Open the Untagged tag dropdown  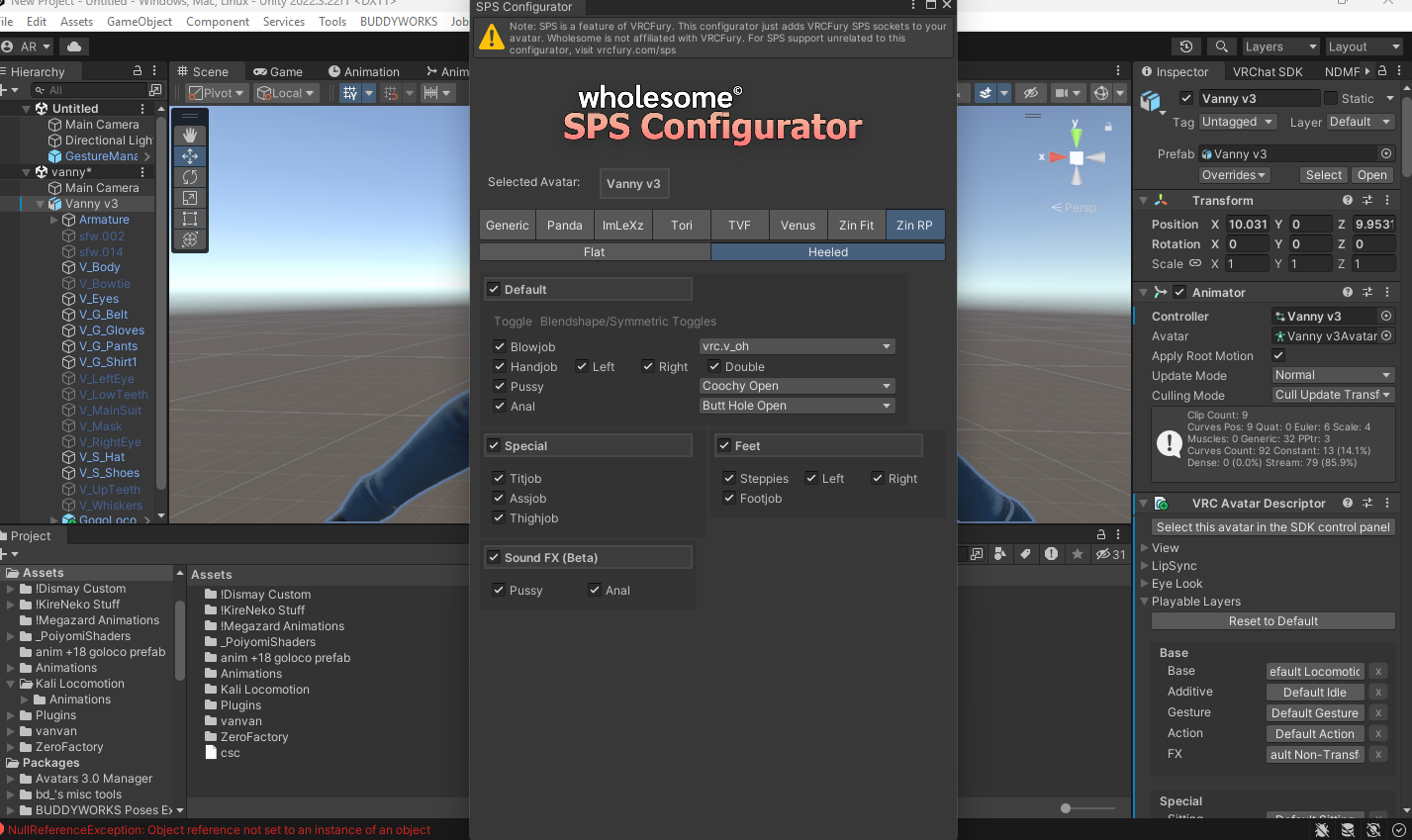1236,122
